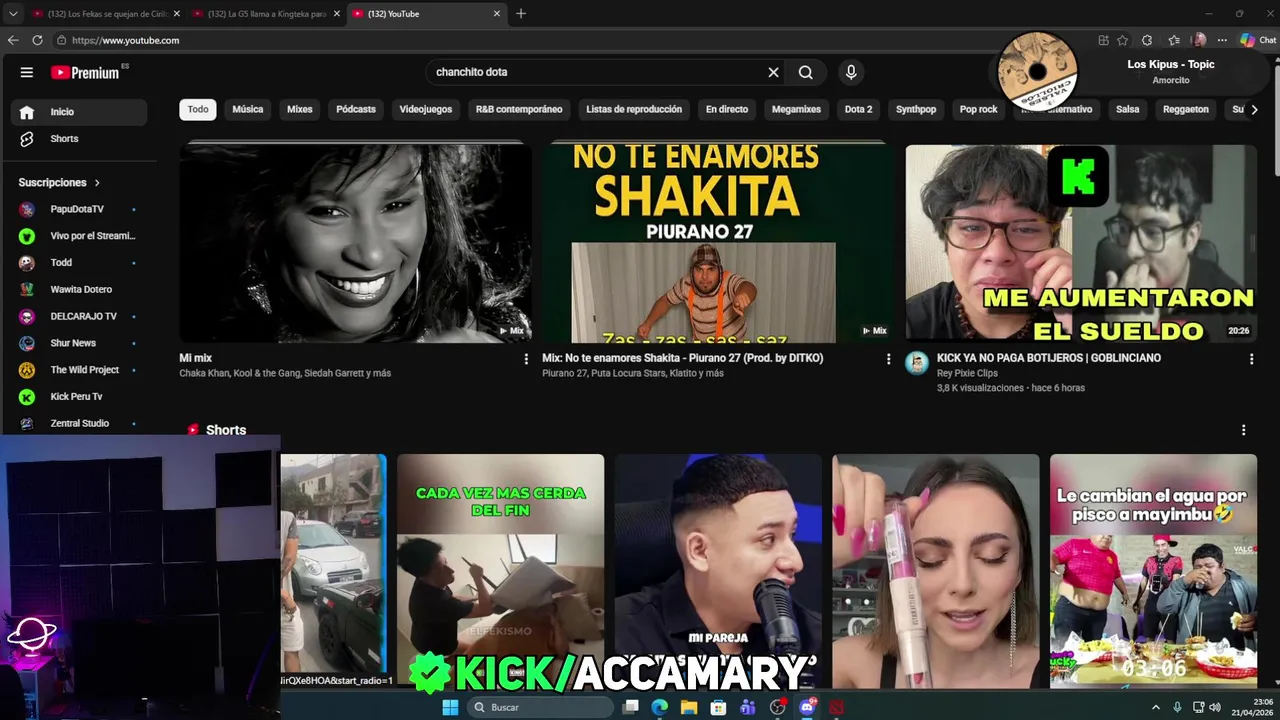
Task: Select the En directo chip
Action: pyautogui.click(x=727, y=109)
